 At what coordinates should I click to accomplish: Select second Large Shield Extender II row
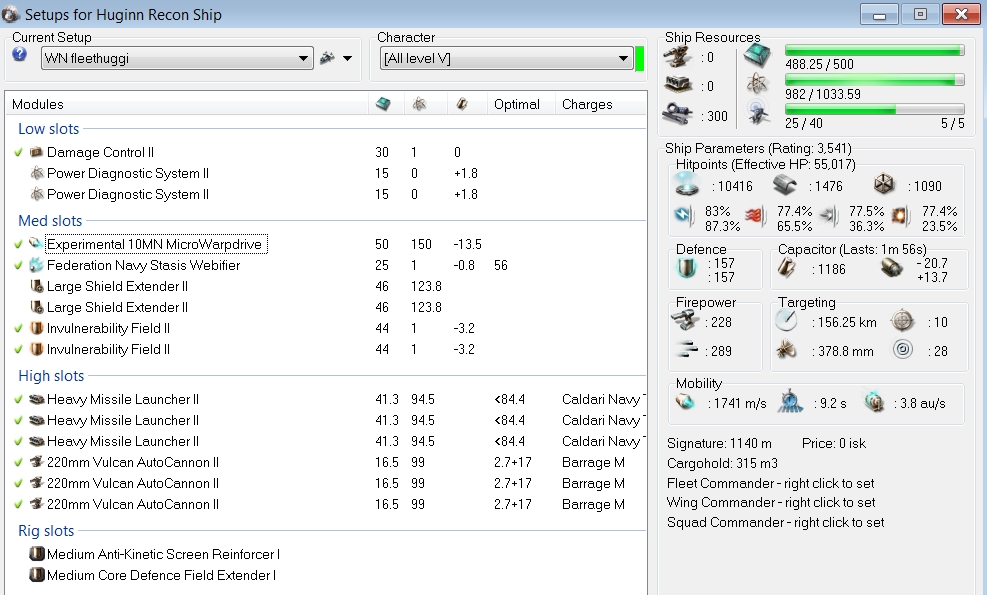tap(327, 307)
